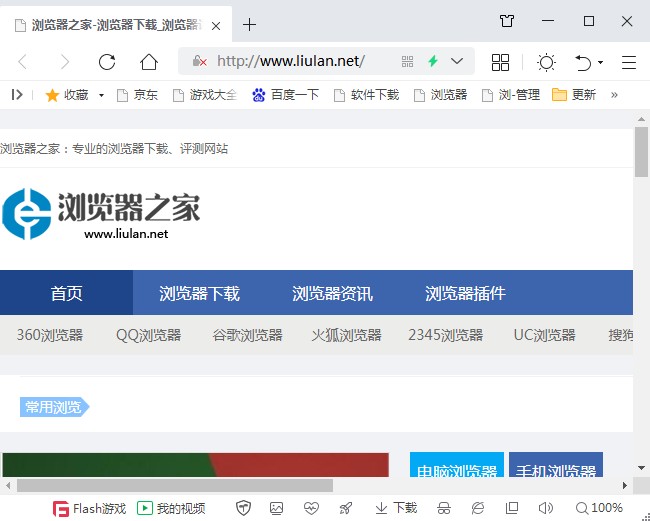Click the vertical scrollbar down arrow
The image size is (650, 521).
pos(641,468)
